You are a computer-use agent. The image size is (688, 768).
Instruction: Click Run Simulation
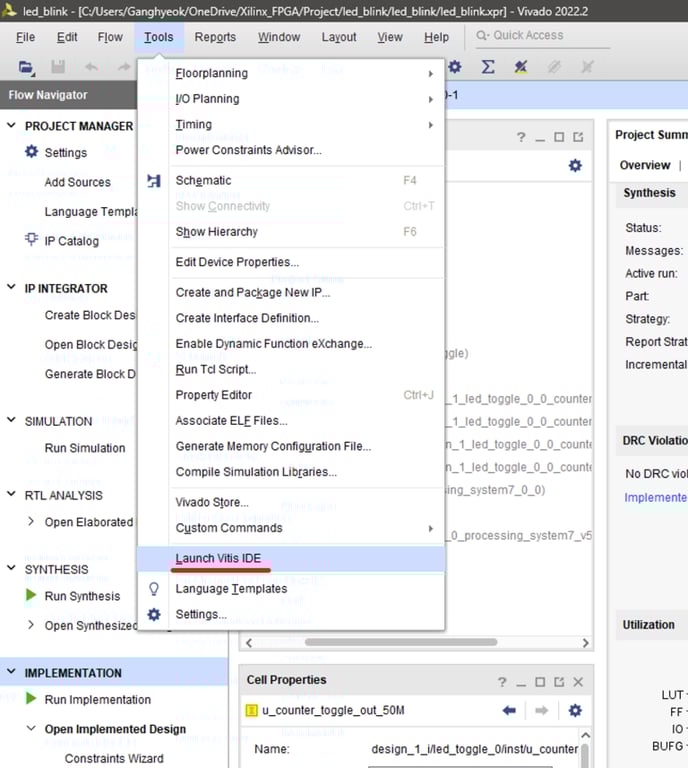(85, 448)
